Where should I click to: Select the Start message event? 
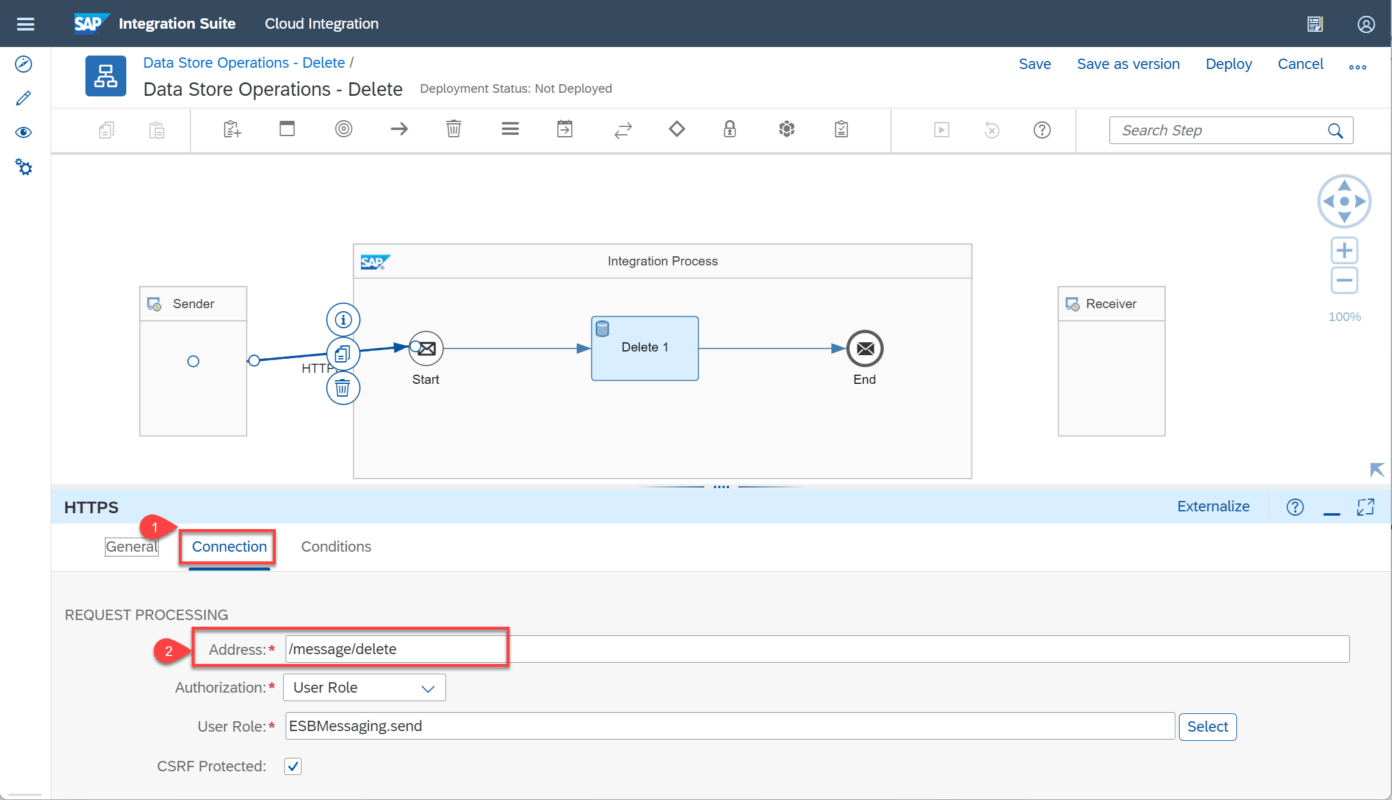click(x=426, y=348)
